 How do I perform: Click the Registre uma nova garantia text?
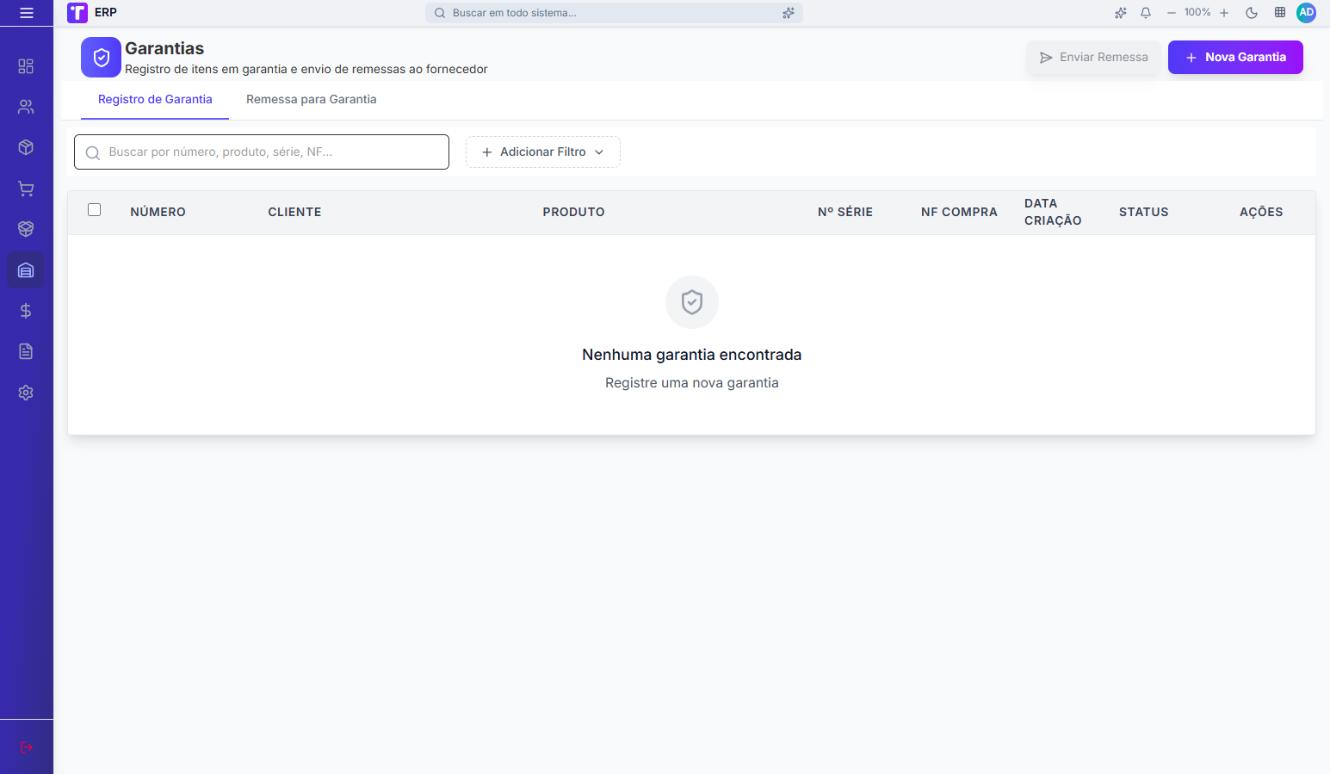tap(692, 383)
